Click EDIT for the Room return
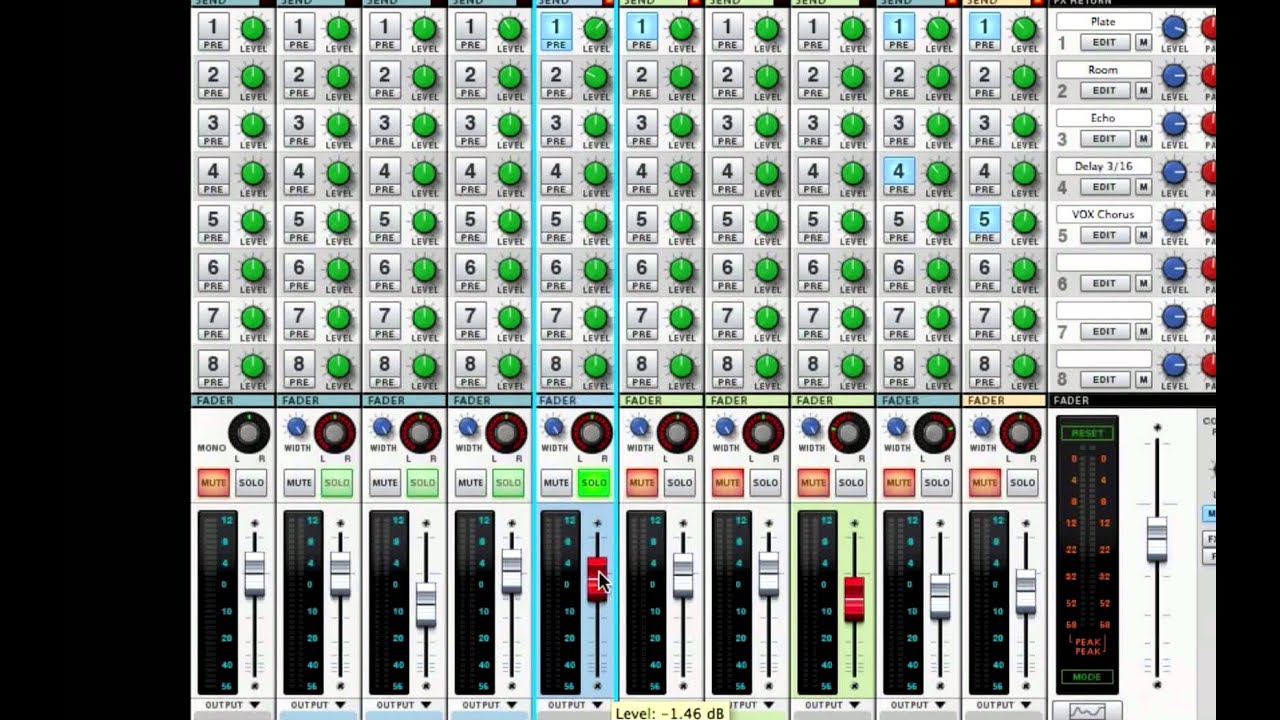Screen dimensions: 1280x720 [1104, 90]
